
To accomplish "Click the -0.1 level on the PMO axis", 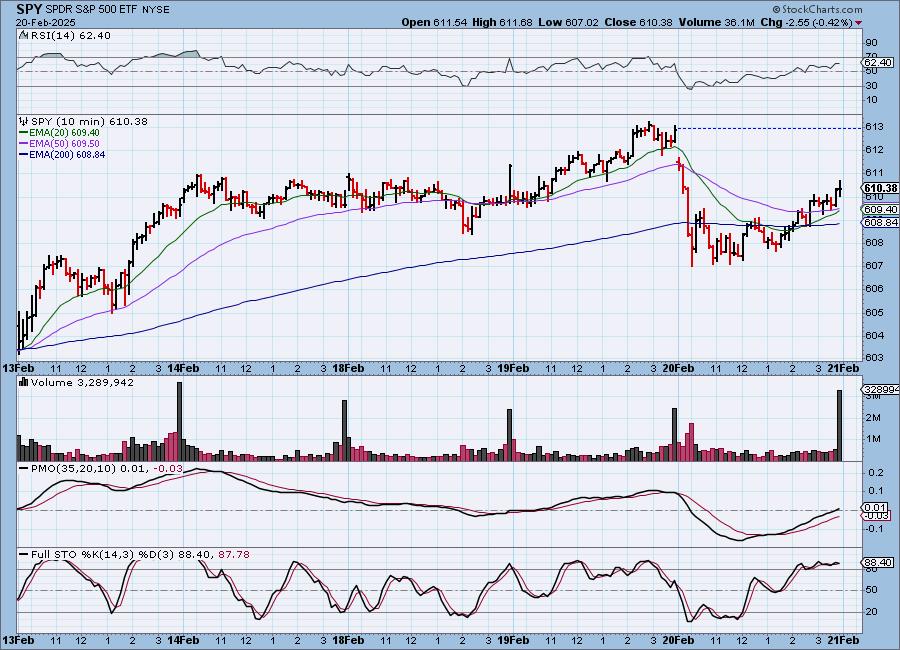I will (x=874, y=528).
